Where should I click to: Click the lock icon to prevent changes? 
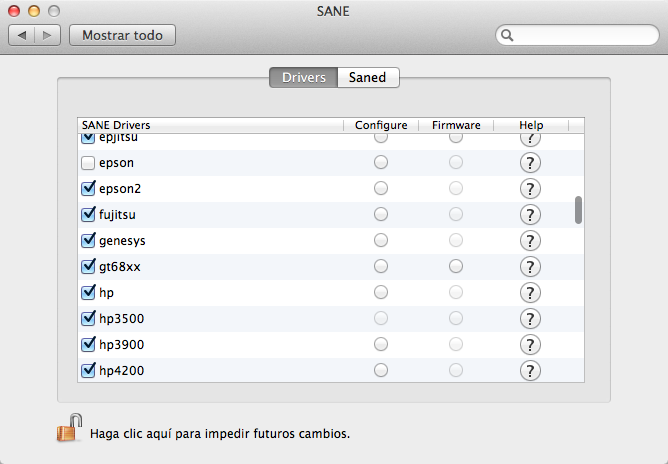point(68,431)
